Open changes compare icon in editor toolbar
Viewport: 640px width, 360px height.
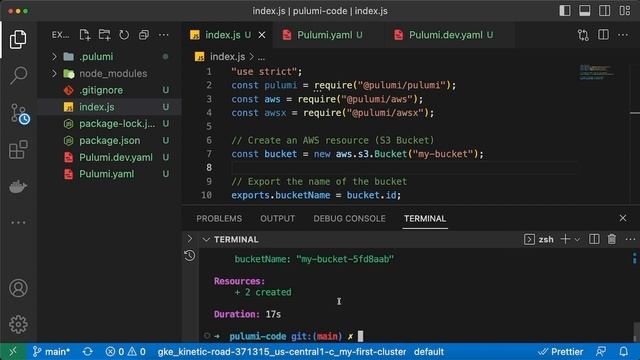[x=583, y=35]
